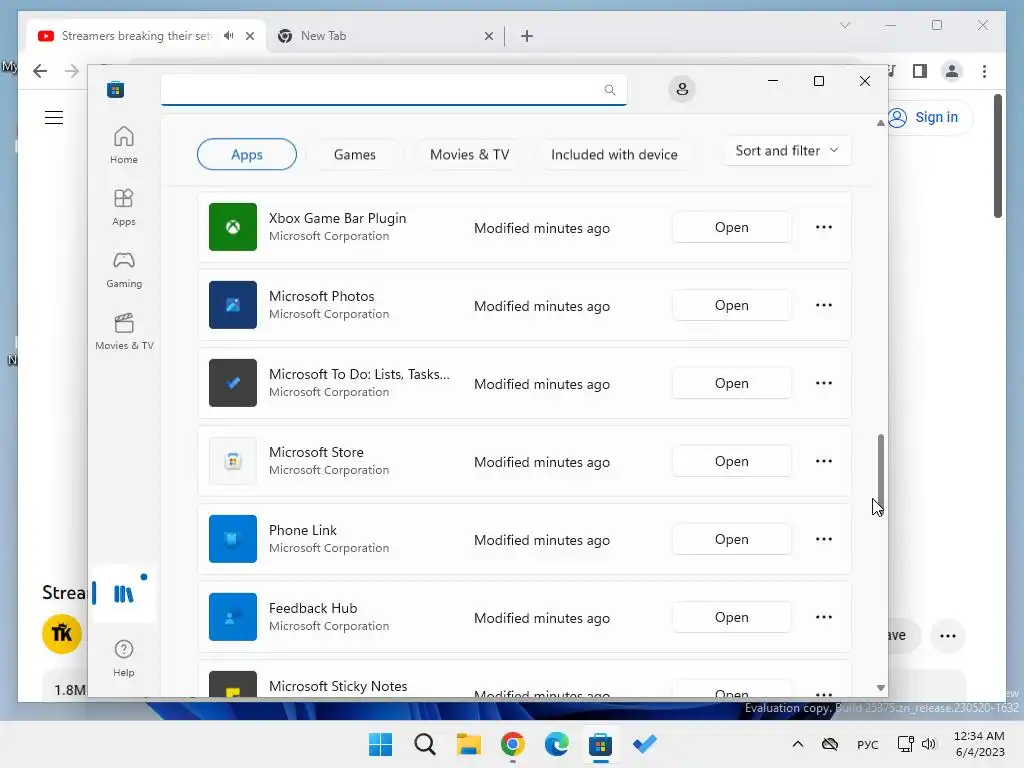
Task: Open Windows Start menu
Action: pyautogui.click(x=381, y=744)
